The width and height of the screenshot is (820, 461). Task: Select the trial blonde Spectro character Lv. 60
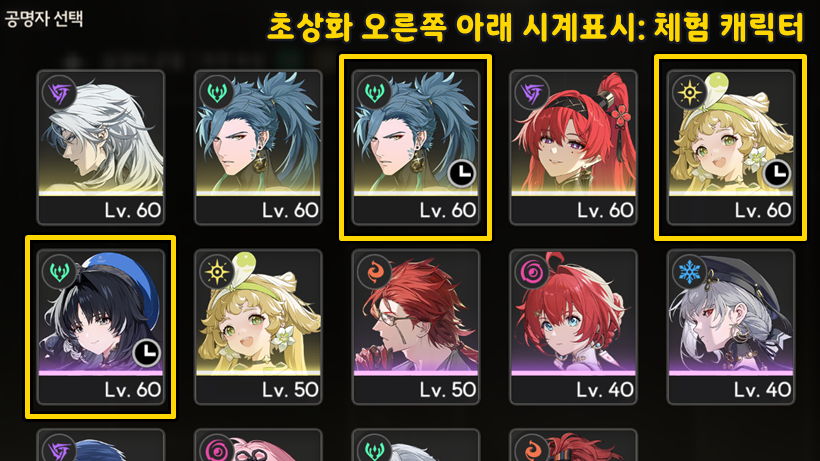click(x=731, y=147)
